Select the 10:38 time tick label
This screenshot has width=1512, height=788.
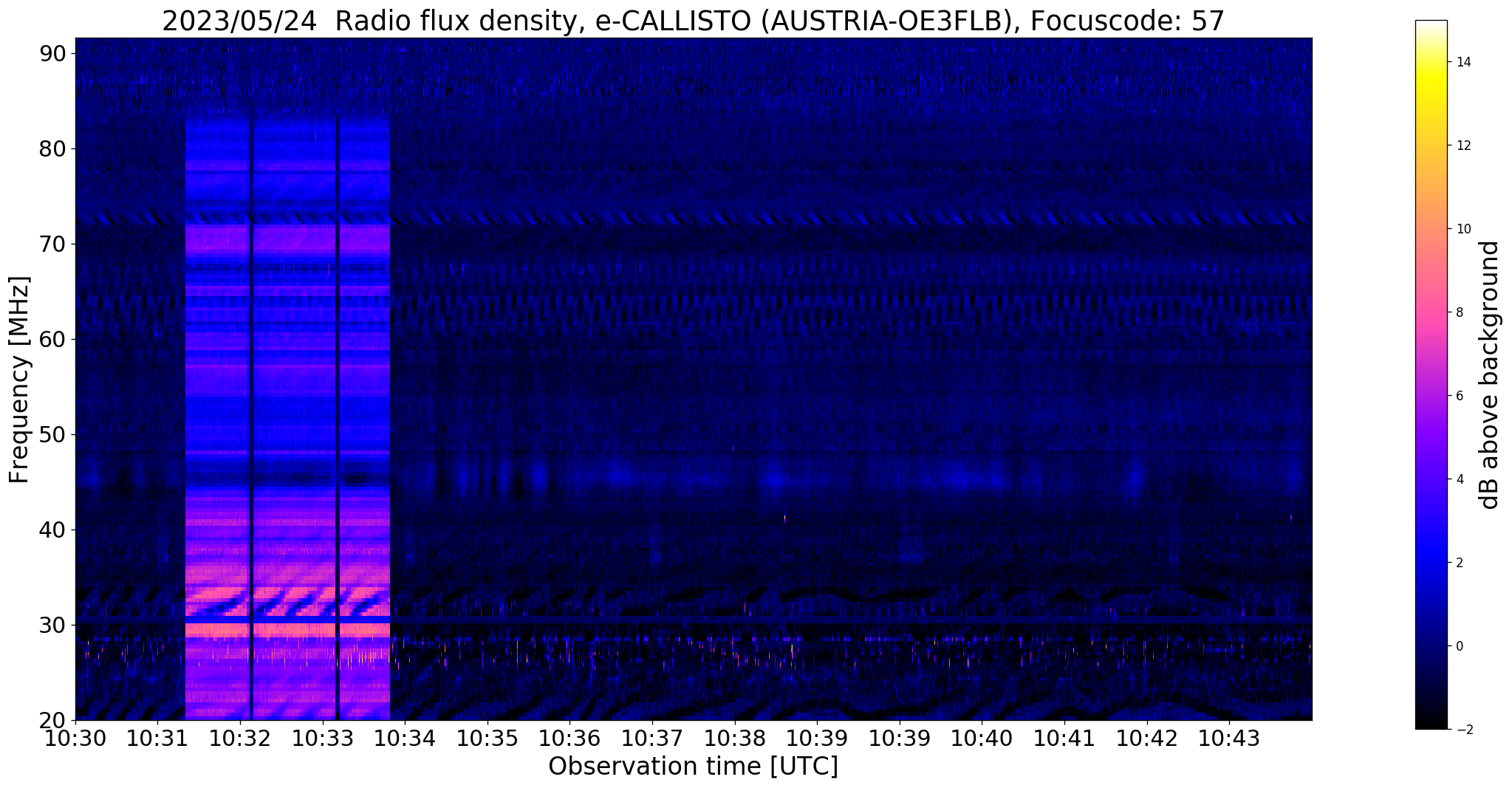coord(734,738)
